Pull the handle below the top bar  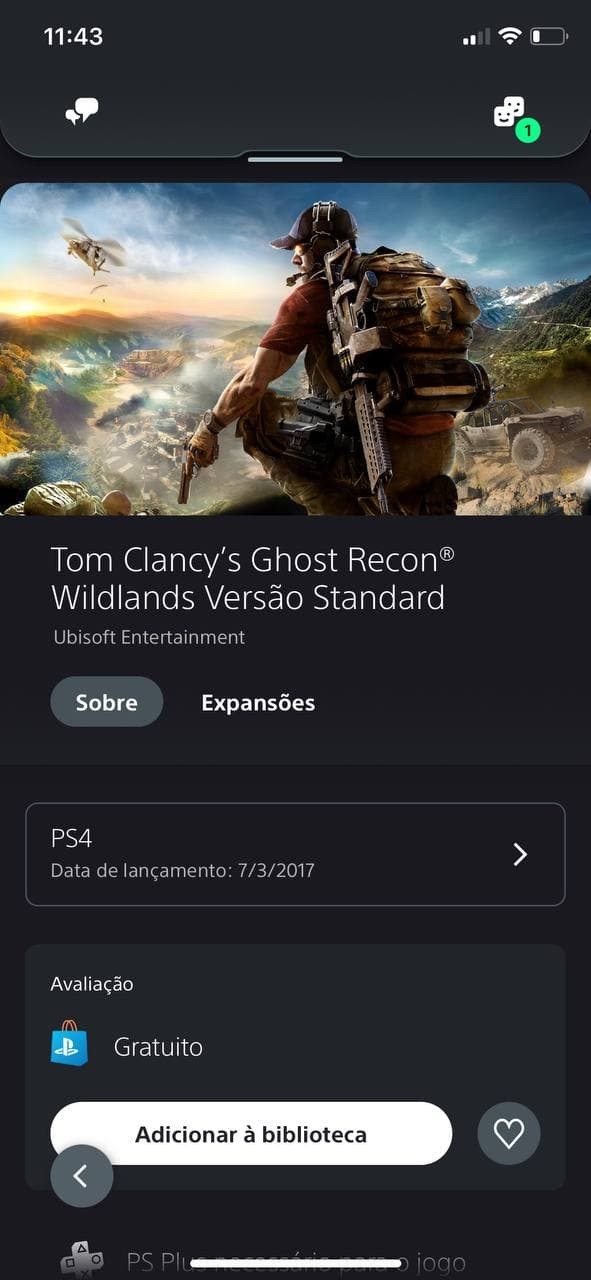(x=295, y=158)
